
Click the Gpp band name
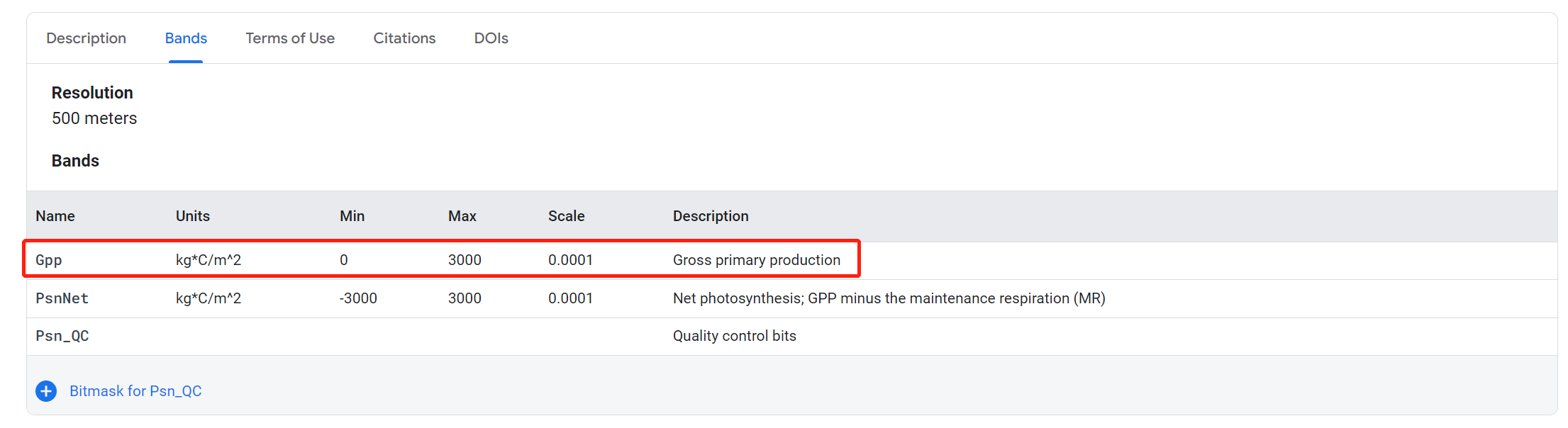click(x=49, y=260)
